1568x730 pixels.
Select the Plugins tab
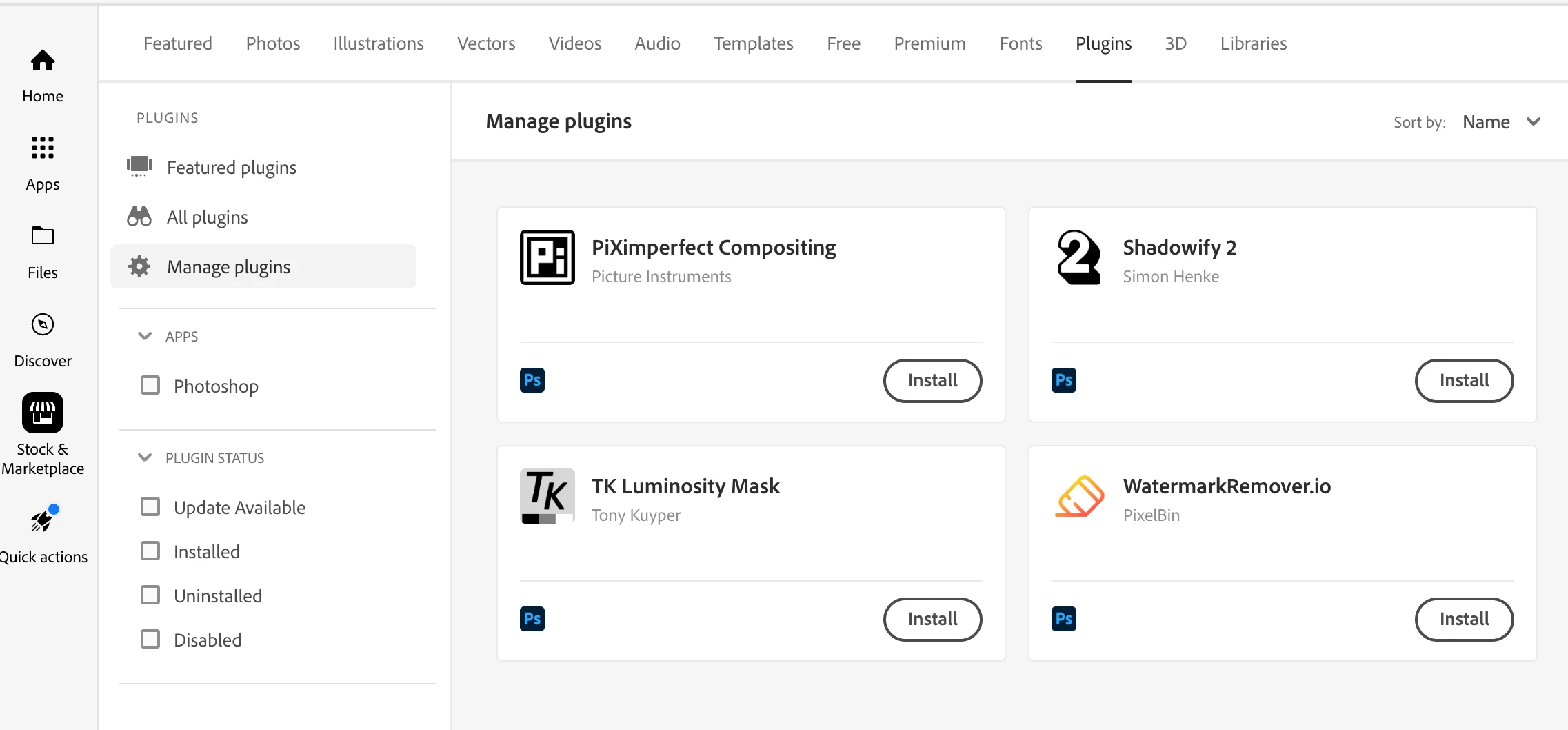click(1104, 43)
